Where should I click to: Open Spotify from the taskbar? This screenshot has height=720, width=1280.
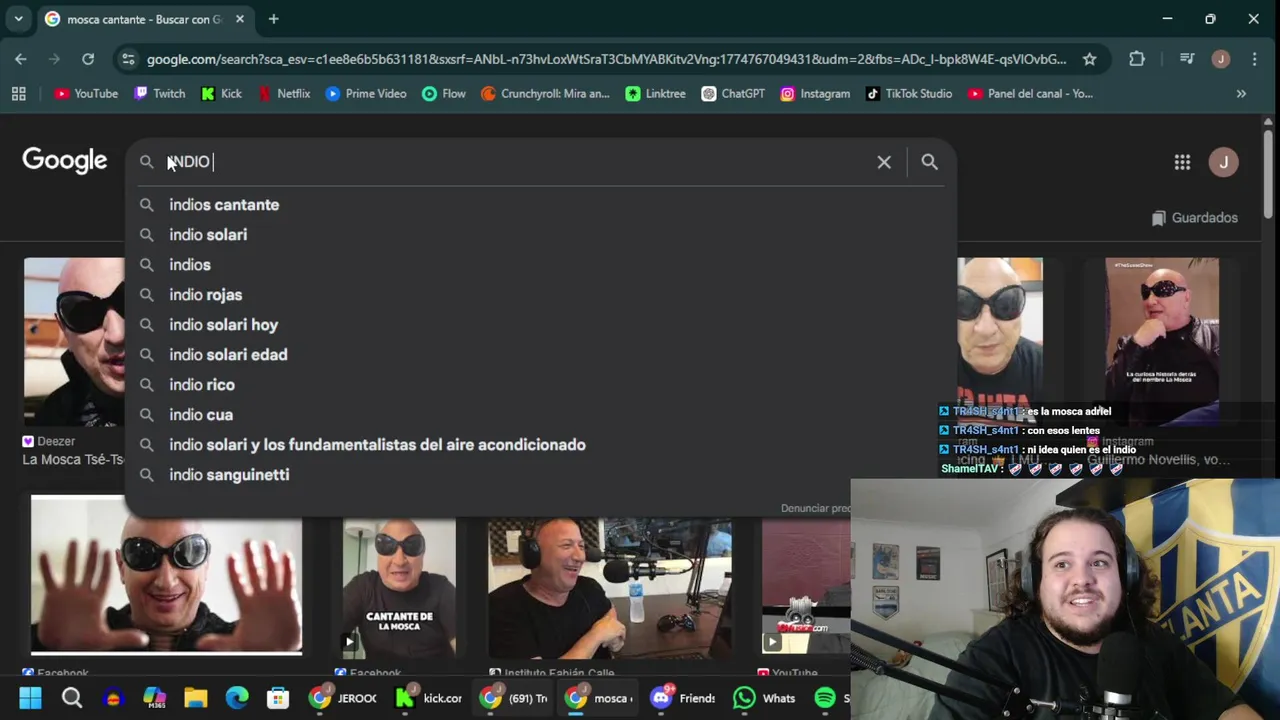click(x=830, y=698)
